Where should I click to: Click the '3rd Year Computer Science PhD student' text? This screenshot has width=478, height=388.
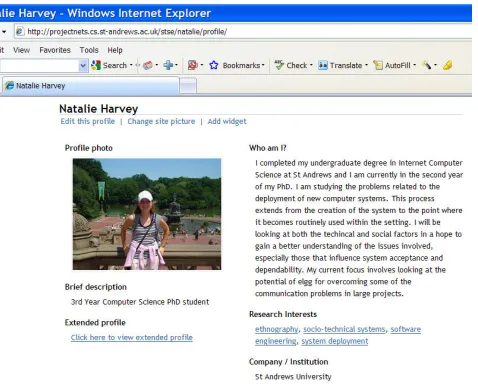coord(140,302)
